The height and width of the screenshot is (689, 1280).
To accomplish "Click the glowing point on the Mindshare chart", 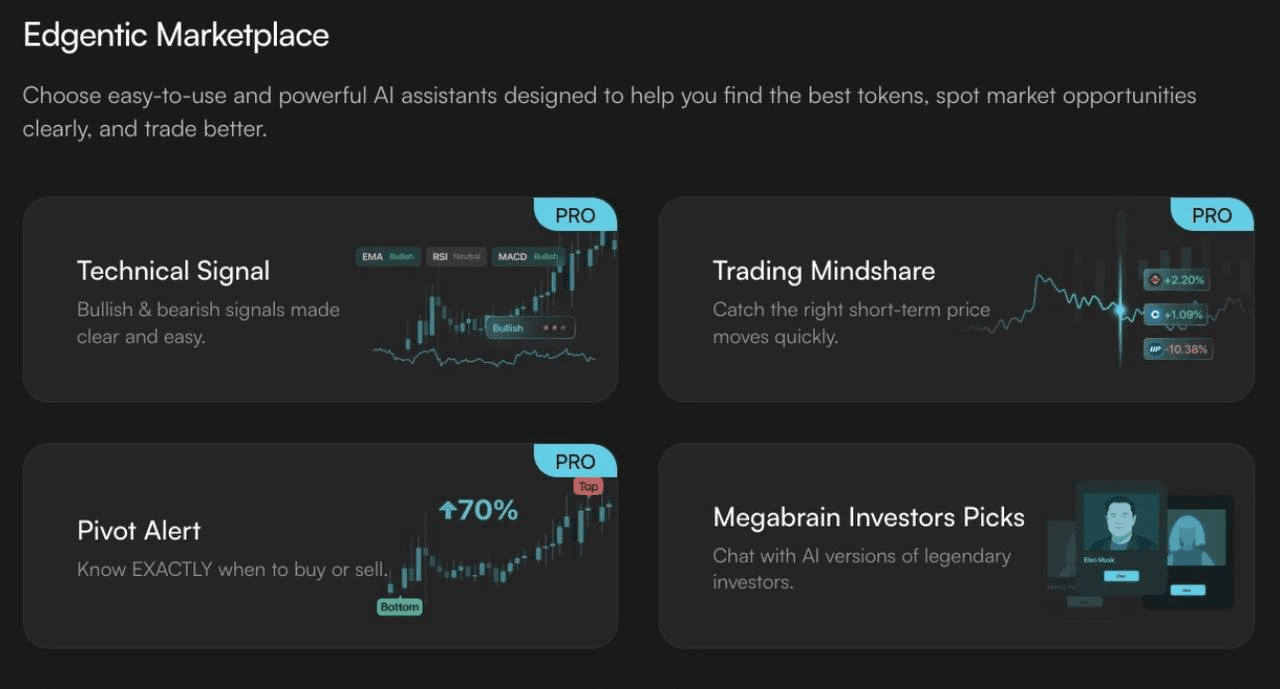I will [x=1120, y=310].
